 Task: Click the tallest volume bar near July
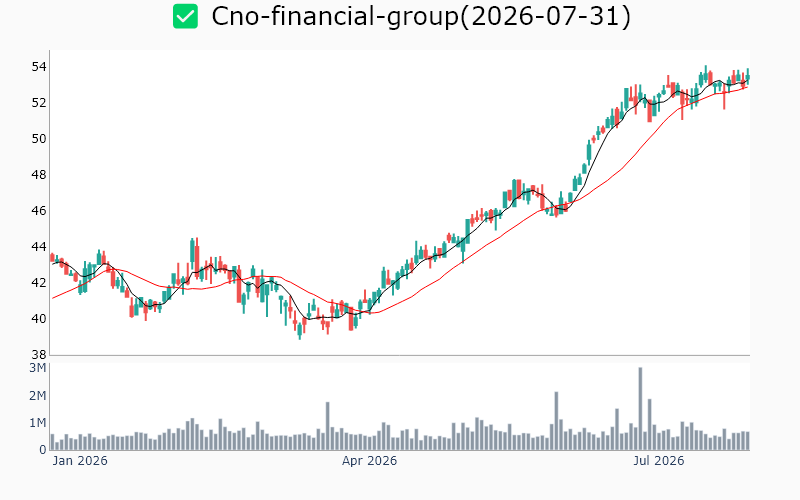[640, 409]
